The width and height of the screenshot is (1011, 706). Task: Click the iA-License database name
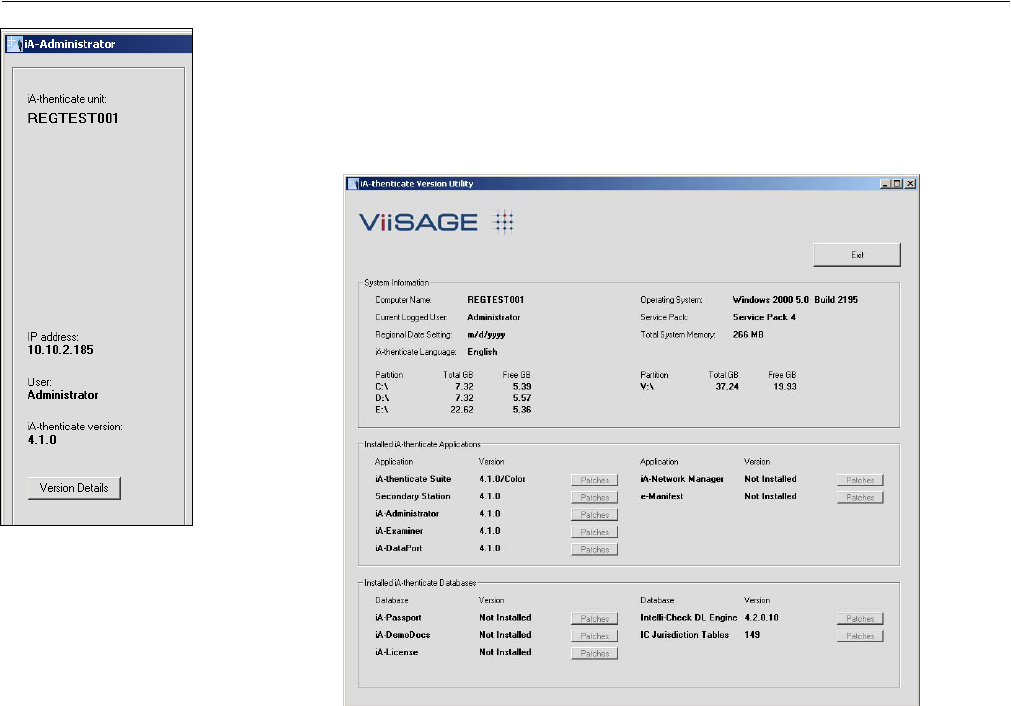coord(396,652)
